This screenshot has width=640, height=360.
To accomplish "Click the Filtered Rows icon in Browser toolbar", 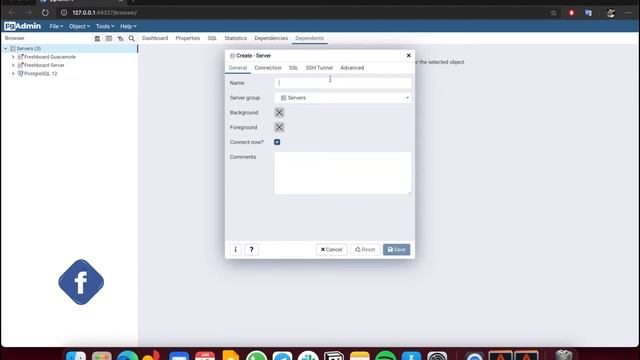I will [120, 38].
